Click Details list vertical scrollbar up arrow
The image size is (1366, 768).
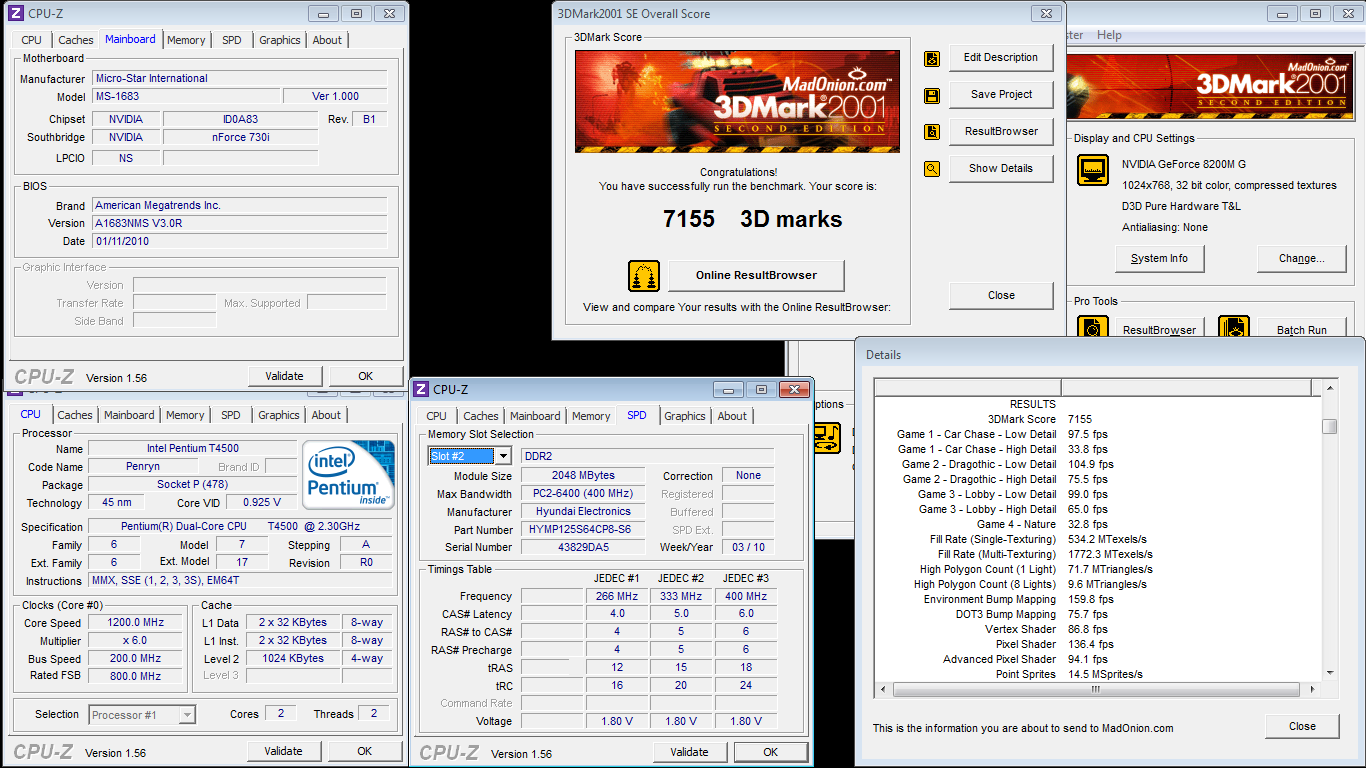[1329, 387]
